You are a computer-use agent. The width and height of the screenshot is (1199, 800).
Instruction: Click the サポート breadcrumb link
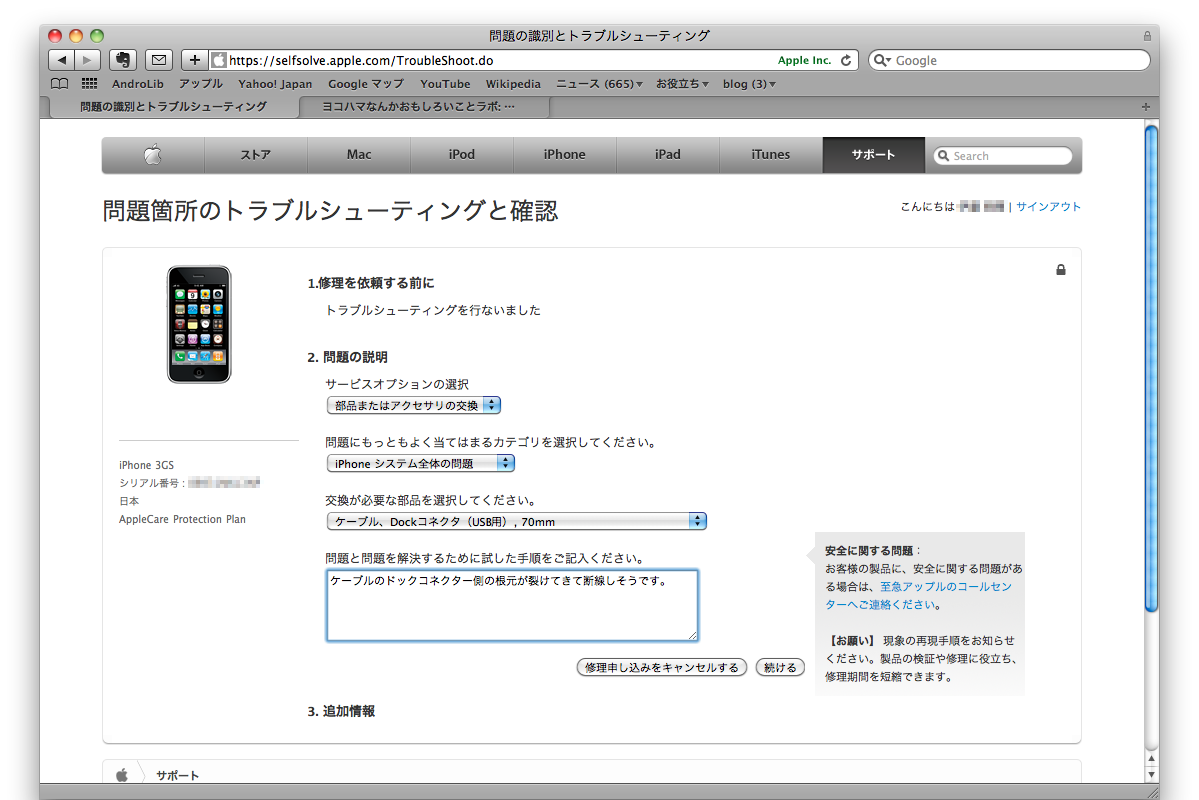[x=177, y=776]
